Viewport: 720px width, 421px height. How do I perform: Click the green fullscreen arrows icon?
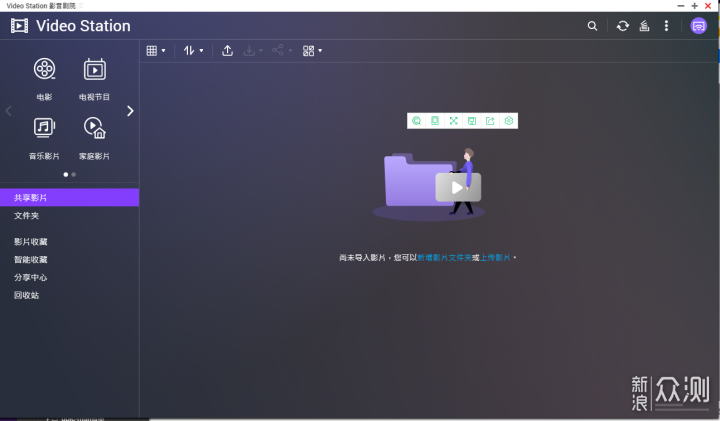pyautogui.click(x=454, y=121)
